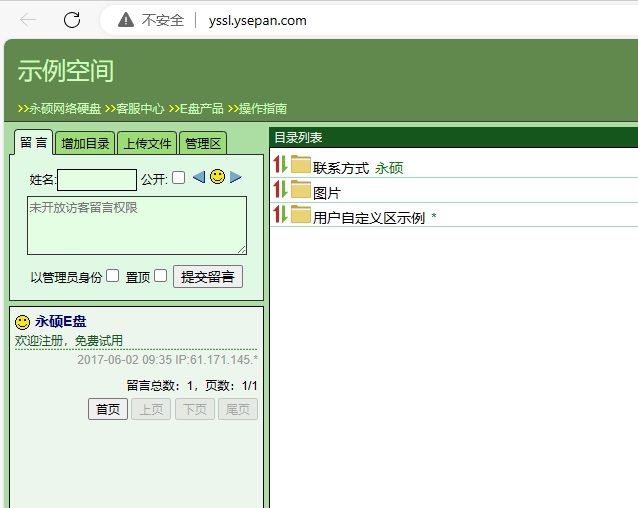Click the next emoticon blue right arrow
The image size is (638, 508).
pyautogui.click(x=236, y=177)
